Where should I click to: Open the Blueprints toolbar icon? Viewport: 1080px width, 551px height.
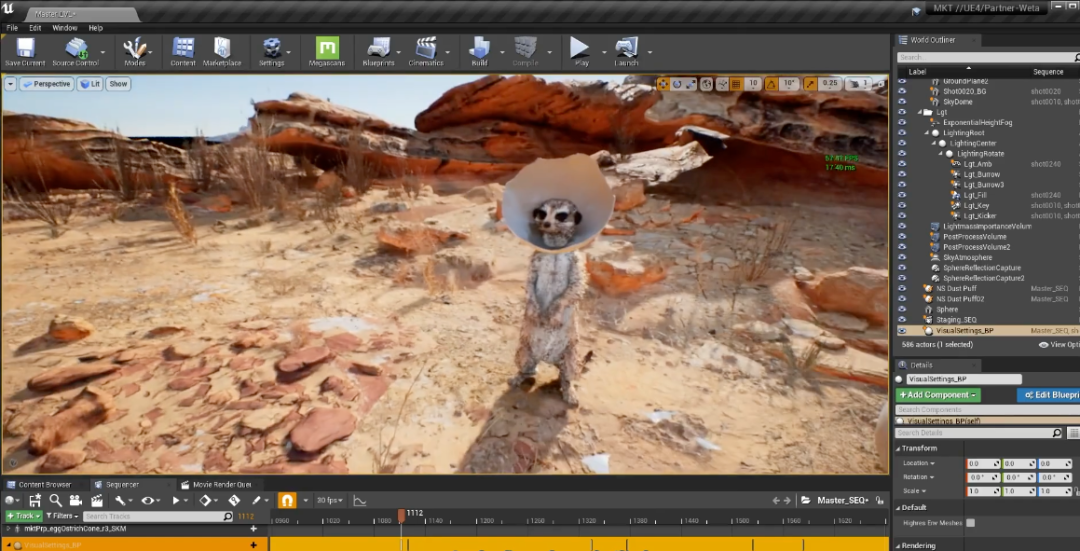pyautogui.click(x=378, y=47)
